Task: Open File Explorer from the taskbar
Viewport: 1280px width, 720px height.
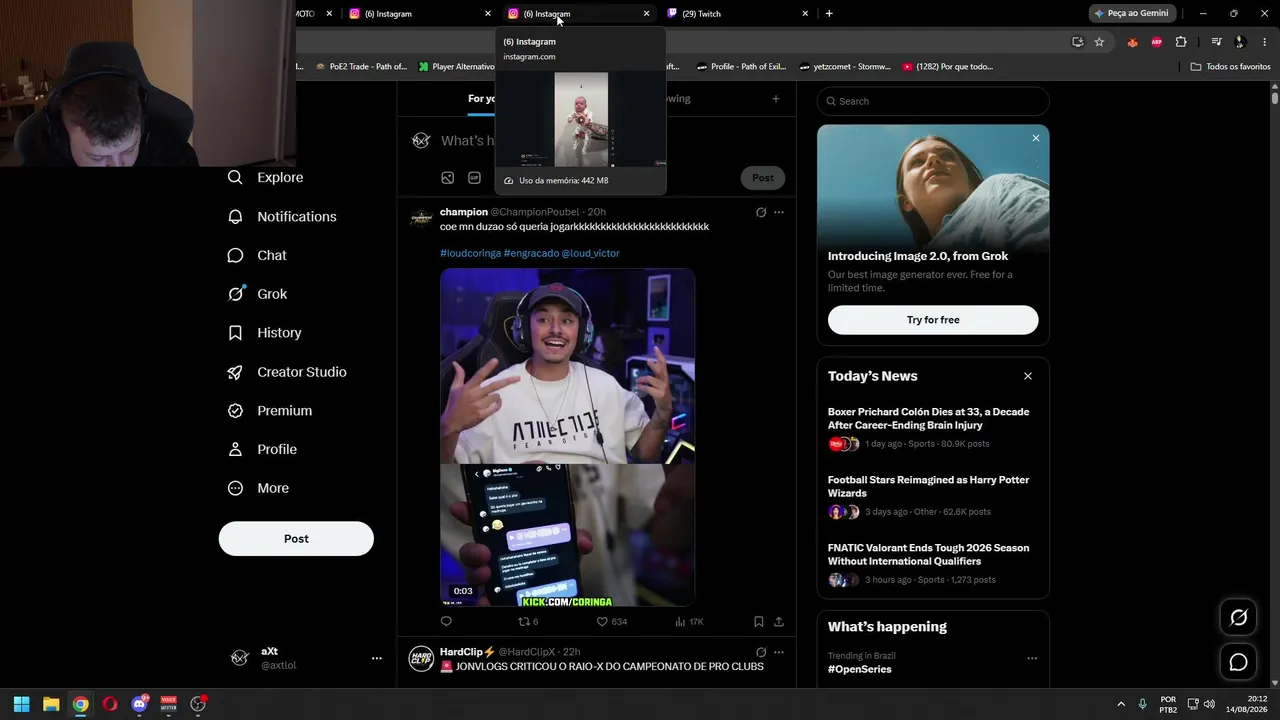Action: [51, 704]
